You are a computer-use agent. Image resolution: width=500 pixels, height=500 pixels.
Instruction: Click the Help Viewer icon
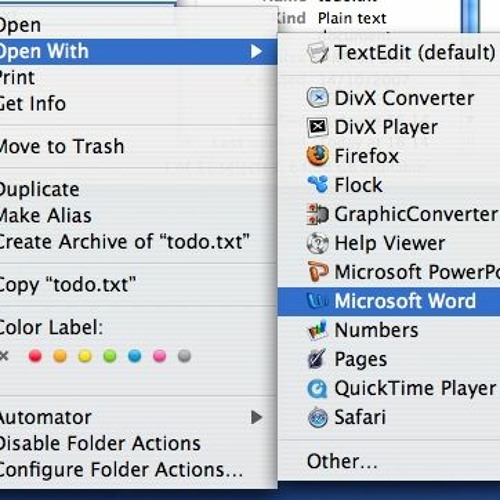tap(317, 243)
